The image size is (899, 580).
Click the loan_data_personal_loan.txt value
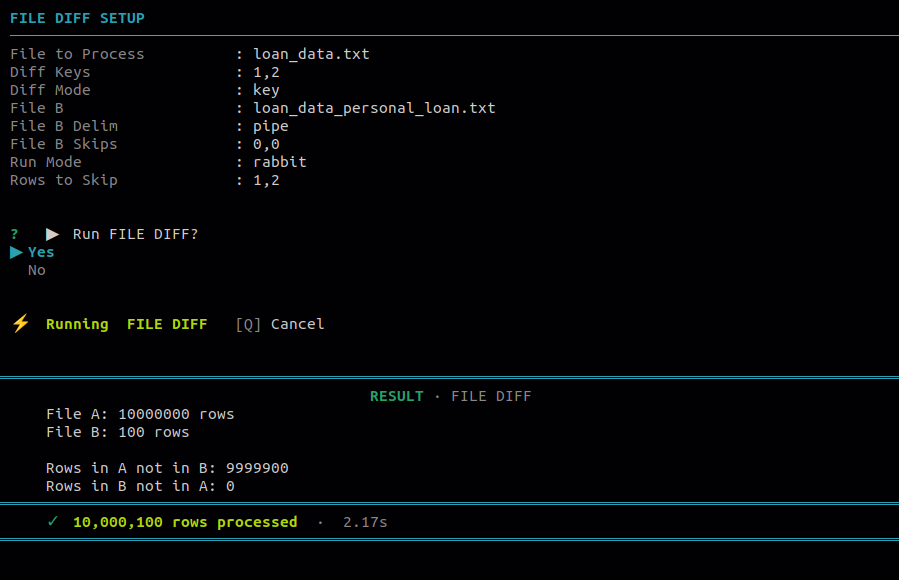pyautogui.click(x=374, y=108)
